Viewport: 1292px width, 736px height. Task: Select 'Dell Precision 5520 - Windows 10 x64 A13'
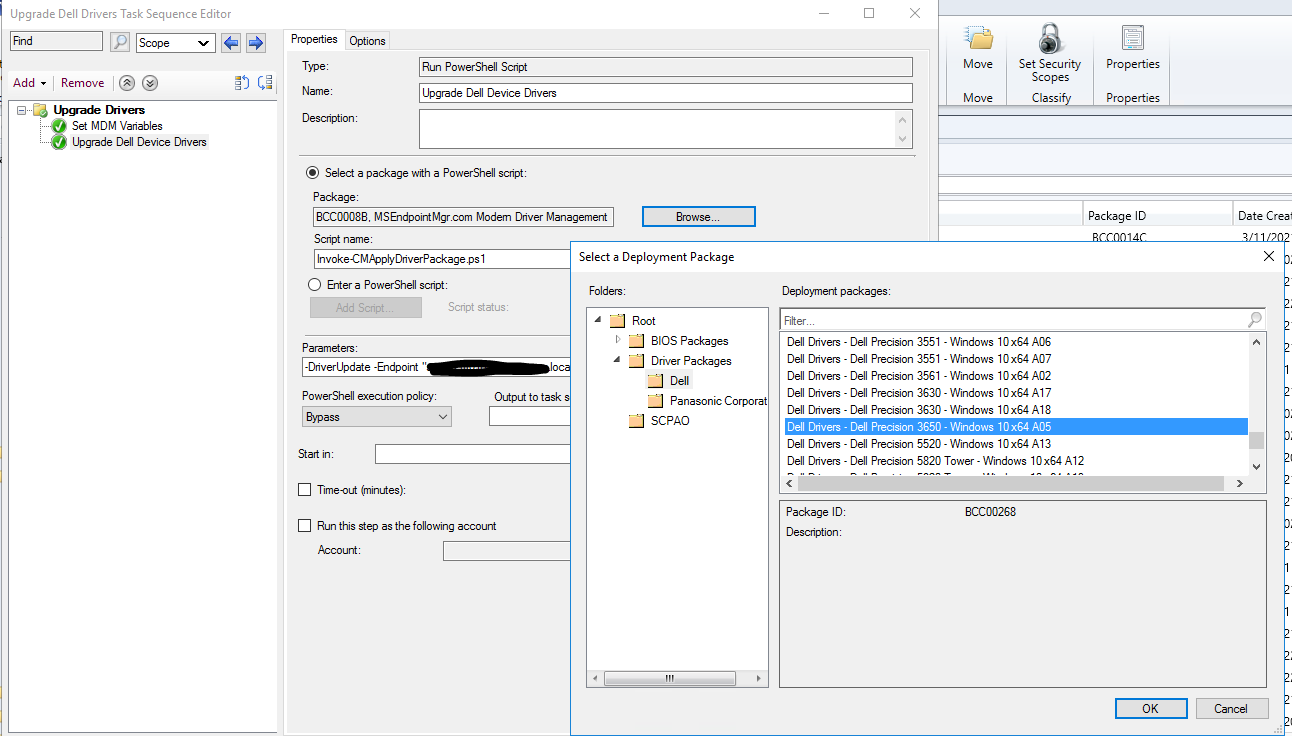1014,443
